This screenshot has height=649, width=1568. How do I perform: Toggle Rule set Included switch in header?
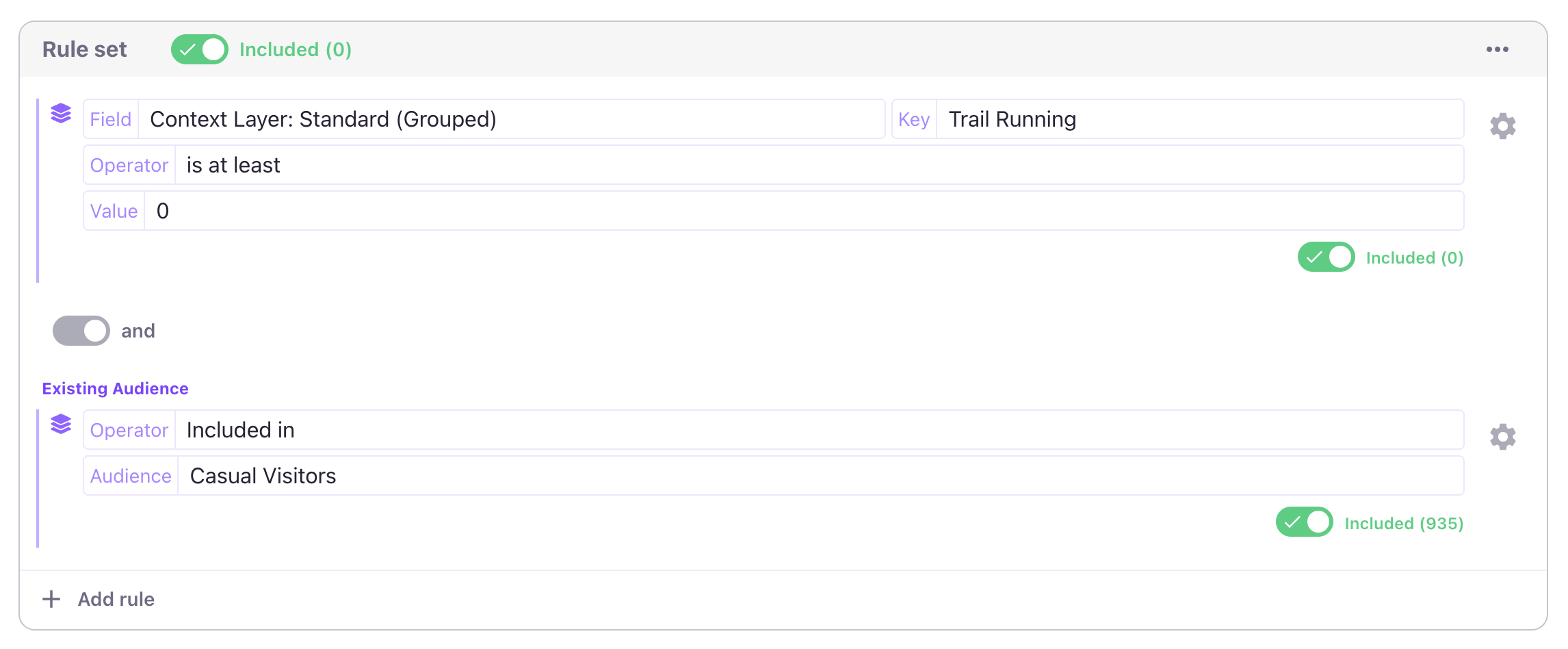coord(199,49)
